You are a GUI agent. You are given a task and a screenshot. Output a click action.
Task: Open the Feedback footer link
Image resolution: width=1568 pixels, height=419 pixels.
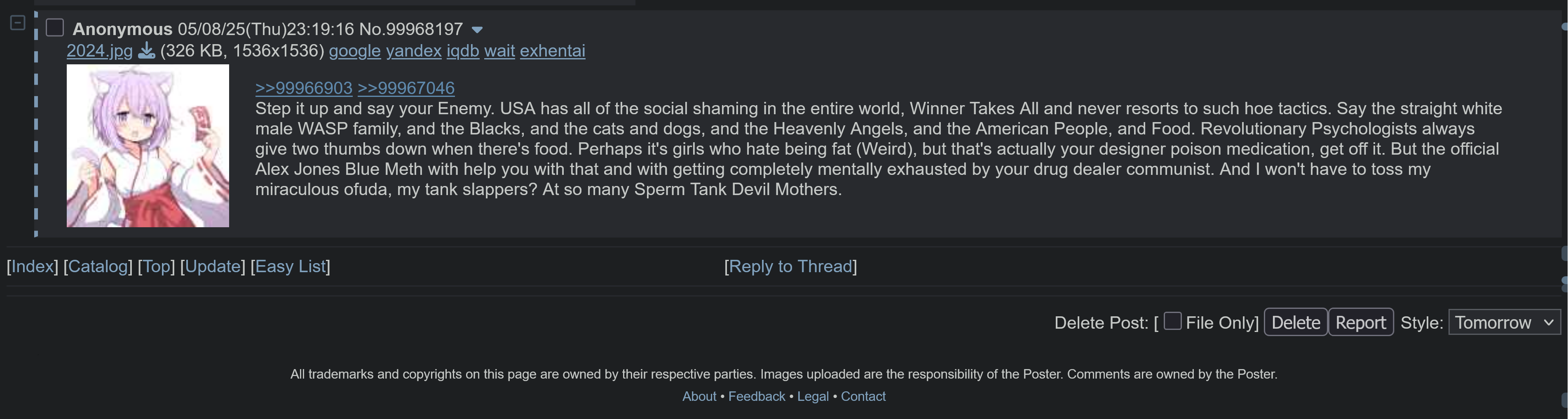pos(756,396)
